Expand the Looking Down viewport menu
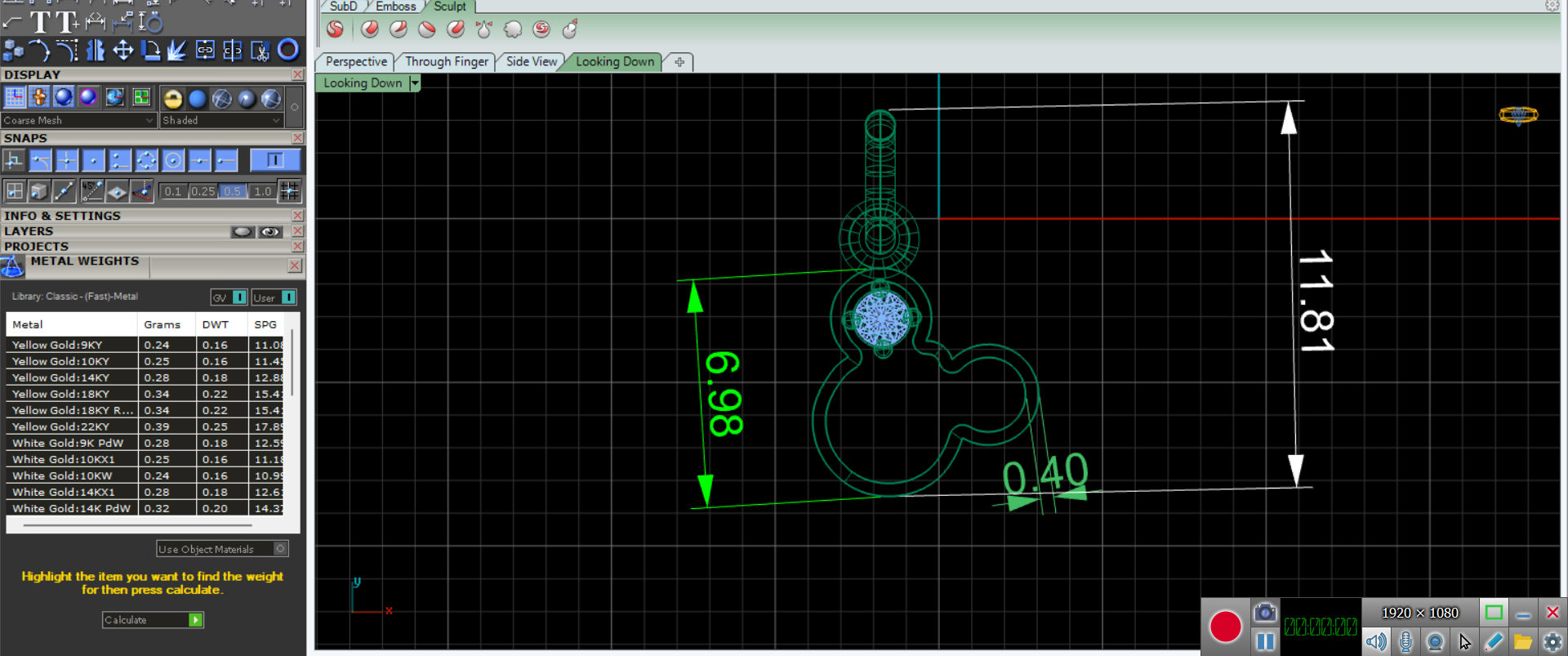Screen dimensions: 1568x656 pos(415,83)
